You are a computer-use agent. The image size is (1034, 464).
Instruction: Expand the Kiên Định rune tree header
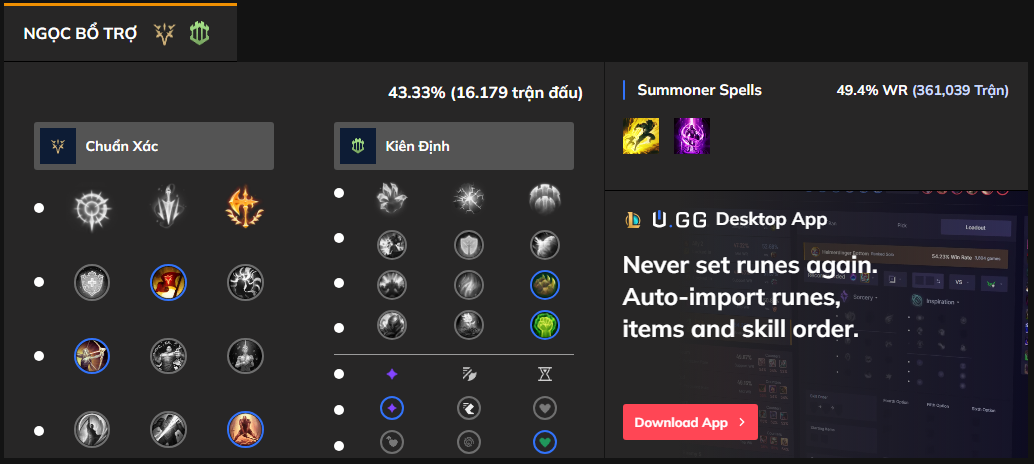point(454,146)
